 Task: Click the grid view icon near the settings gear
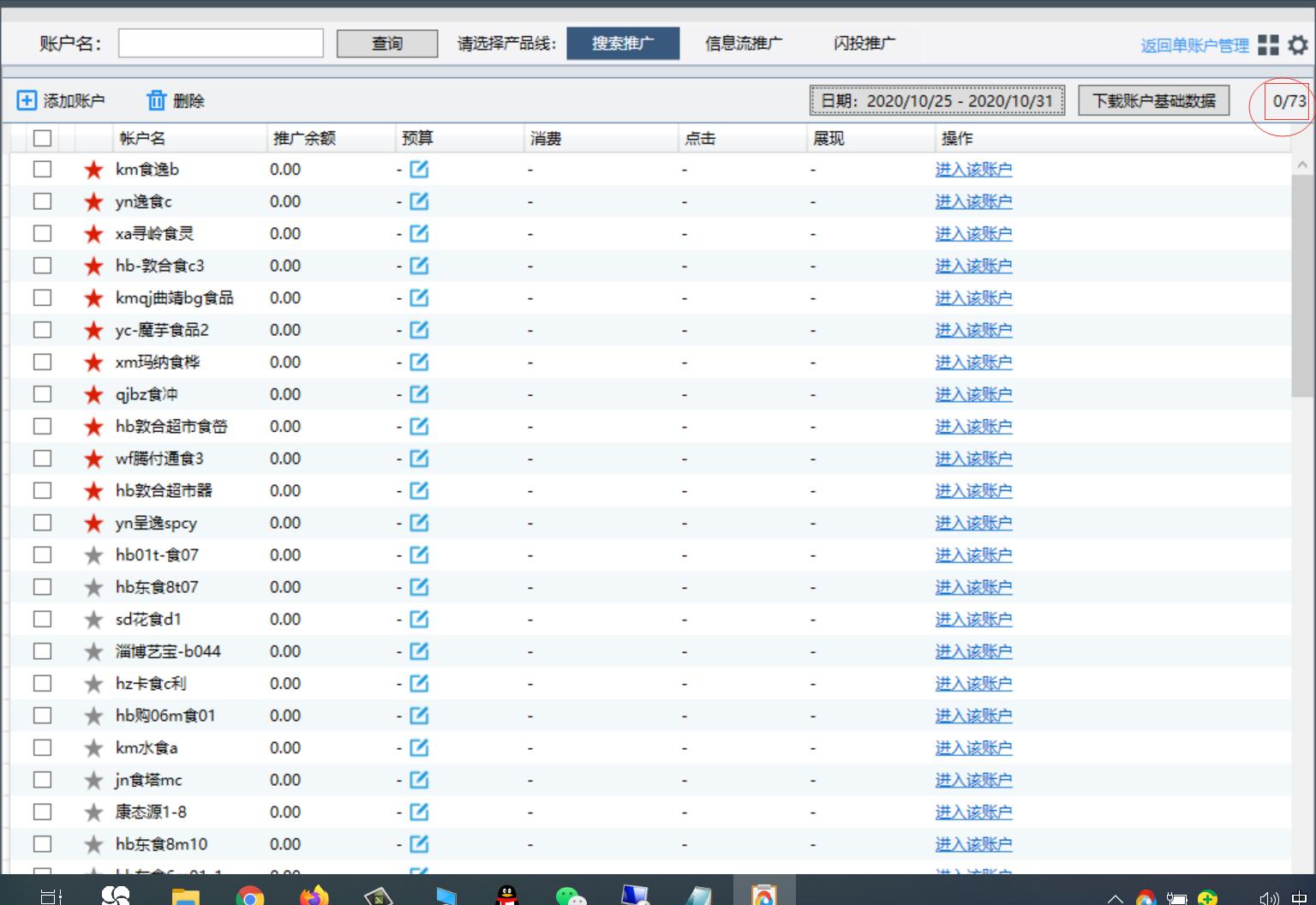point(1268,45)
